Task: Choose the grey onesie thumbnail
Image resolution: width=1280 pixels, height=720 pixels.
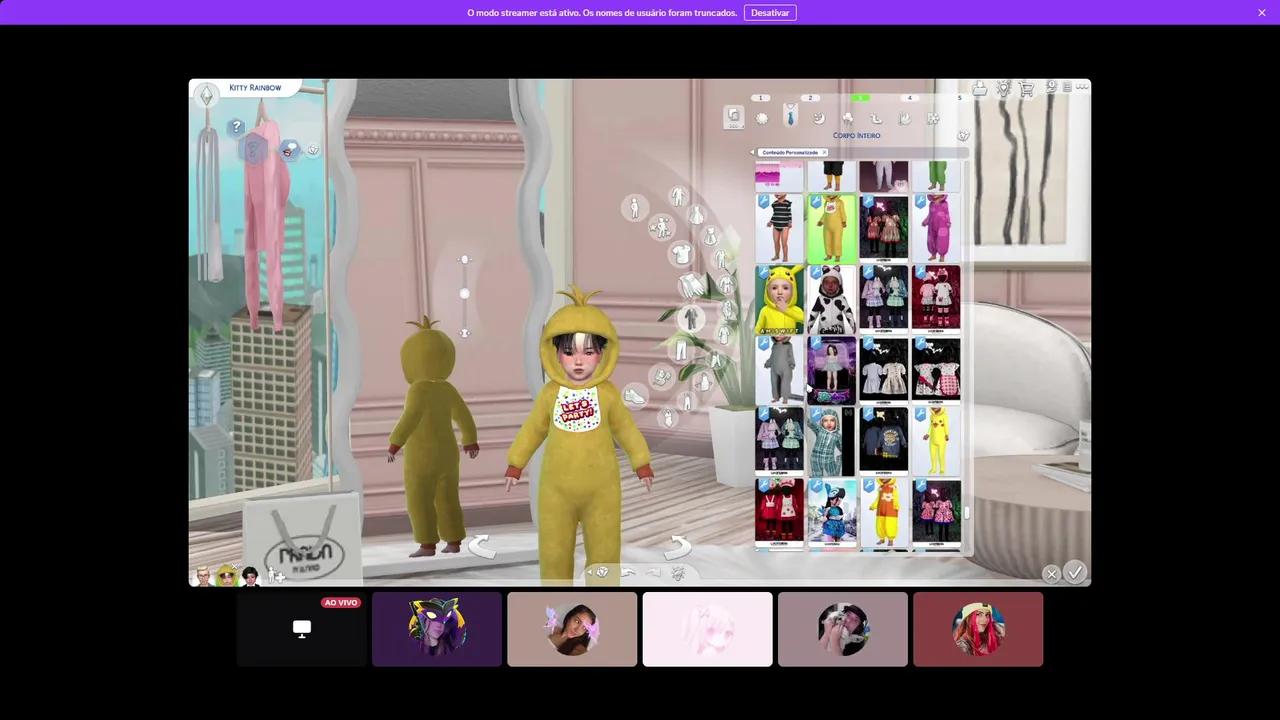Action: pos(779,370)
